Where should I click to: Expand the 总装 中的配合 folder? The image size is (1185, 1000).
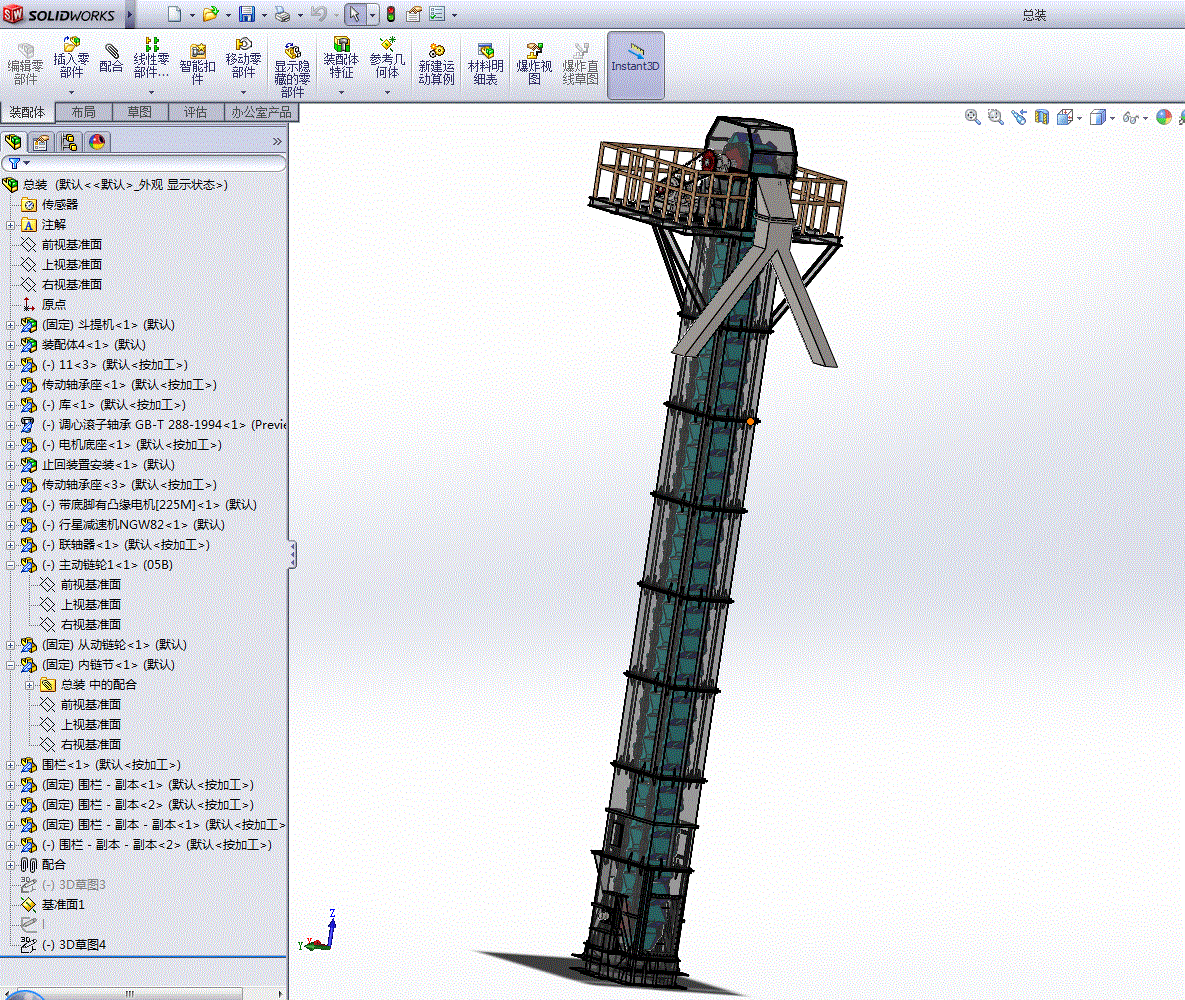pyautogui.click(x=29, y=685)
